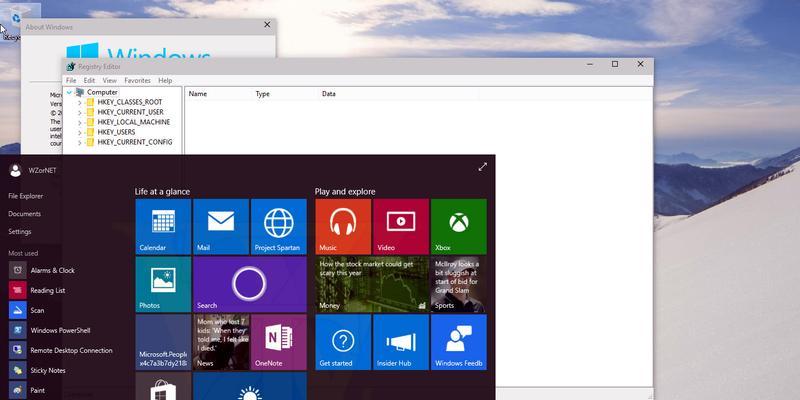Click the Reading List icon
The height and width of the screenshot is (400, 800).
click(x=18, y=290)
